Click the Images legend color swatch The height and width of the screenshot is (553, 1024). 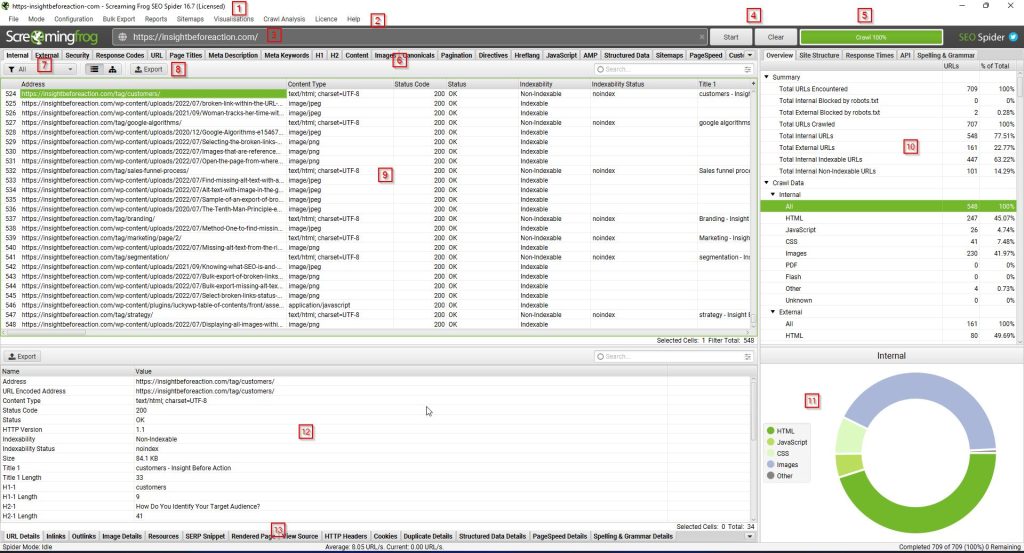(x=771, y=464)
